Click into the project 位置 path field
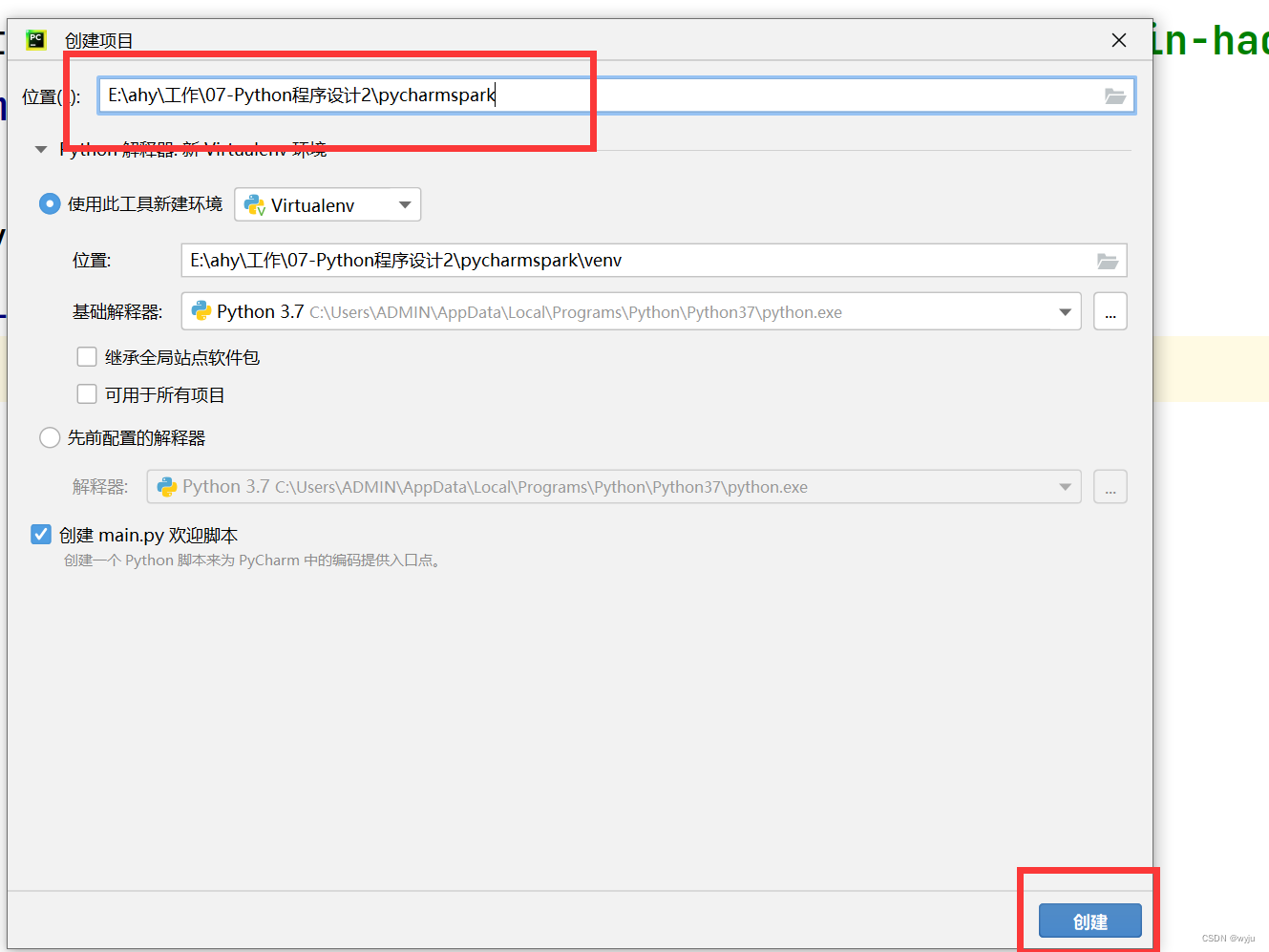 pos(616,95)
